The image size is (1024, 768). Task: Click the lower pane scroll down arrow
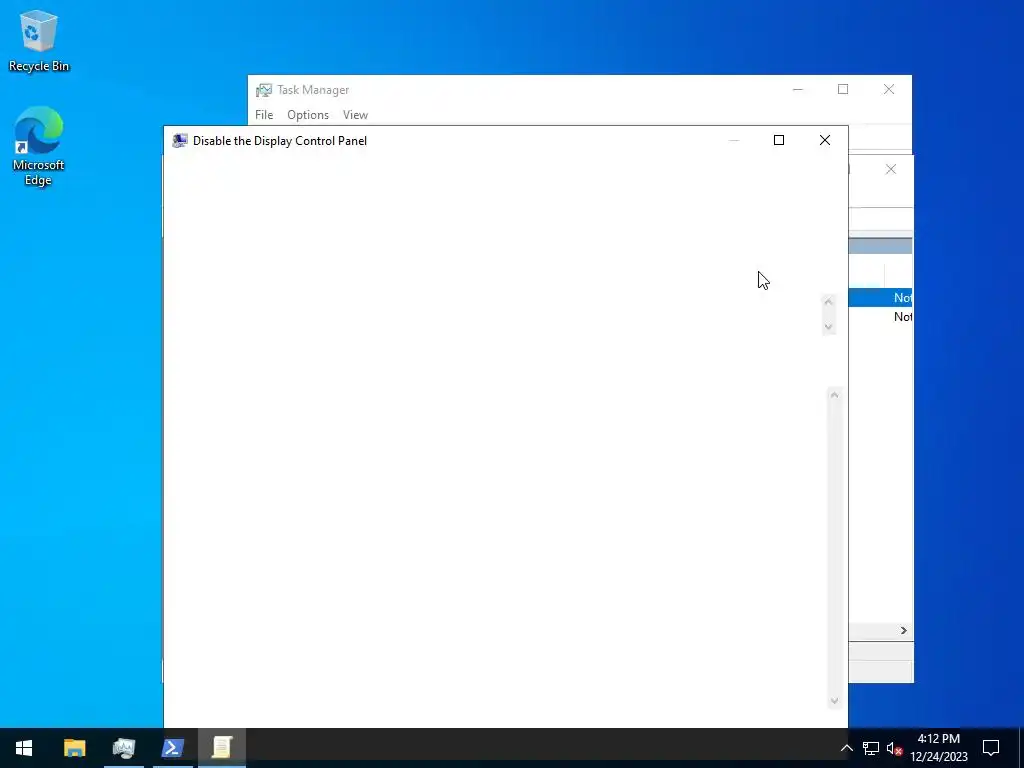pyautogui.click(x=834, y=701)
